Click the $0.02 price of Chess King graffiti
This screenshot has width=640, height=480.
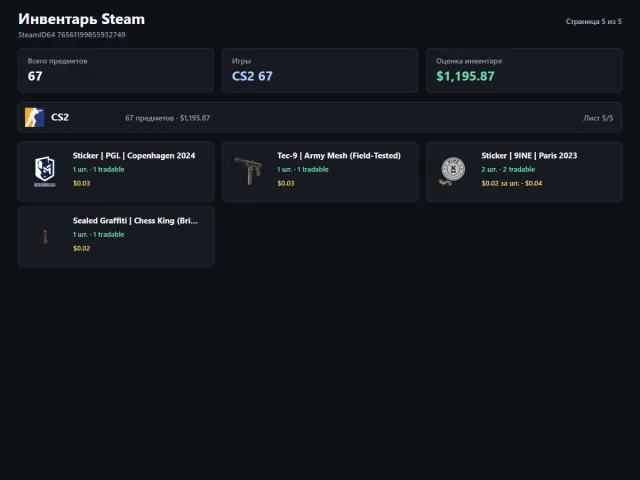(82, 248)
